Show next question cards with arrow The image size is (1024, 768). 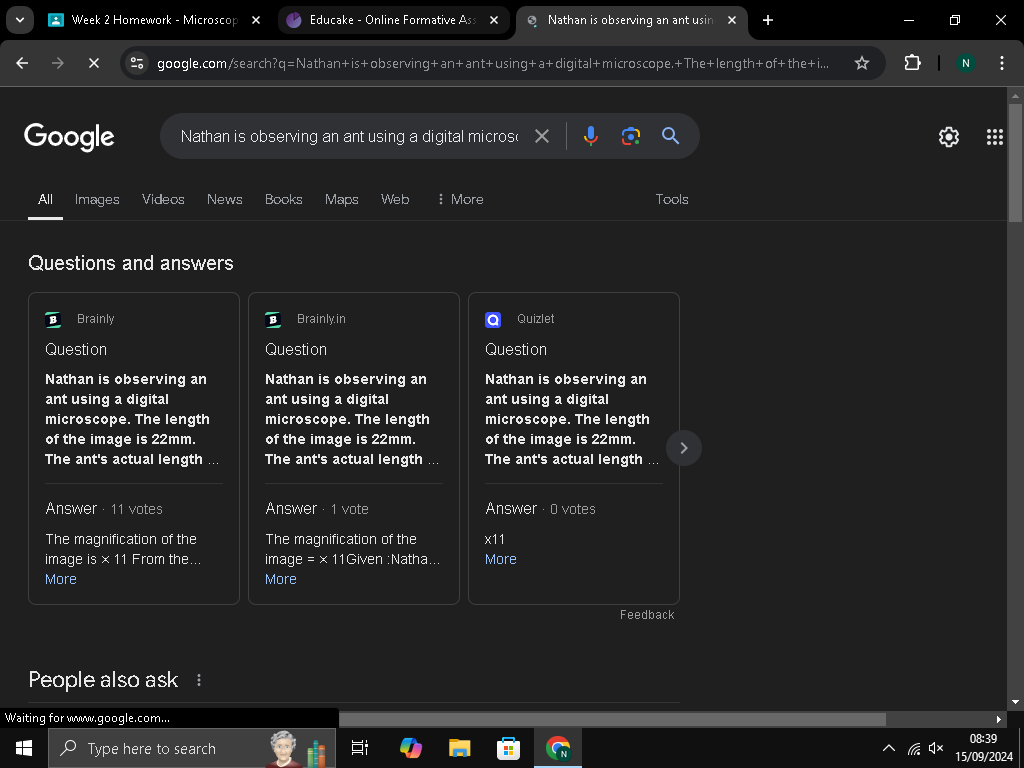tap(684, 448)
